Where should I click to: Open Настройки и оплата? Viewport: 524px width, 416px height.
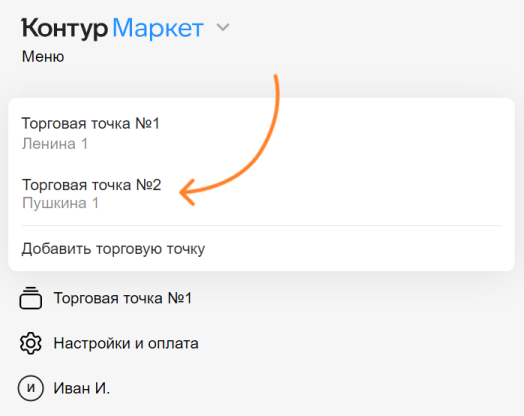tap(126, 343)
